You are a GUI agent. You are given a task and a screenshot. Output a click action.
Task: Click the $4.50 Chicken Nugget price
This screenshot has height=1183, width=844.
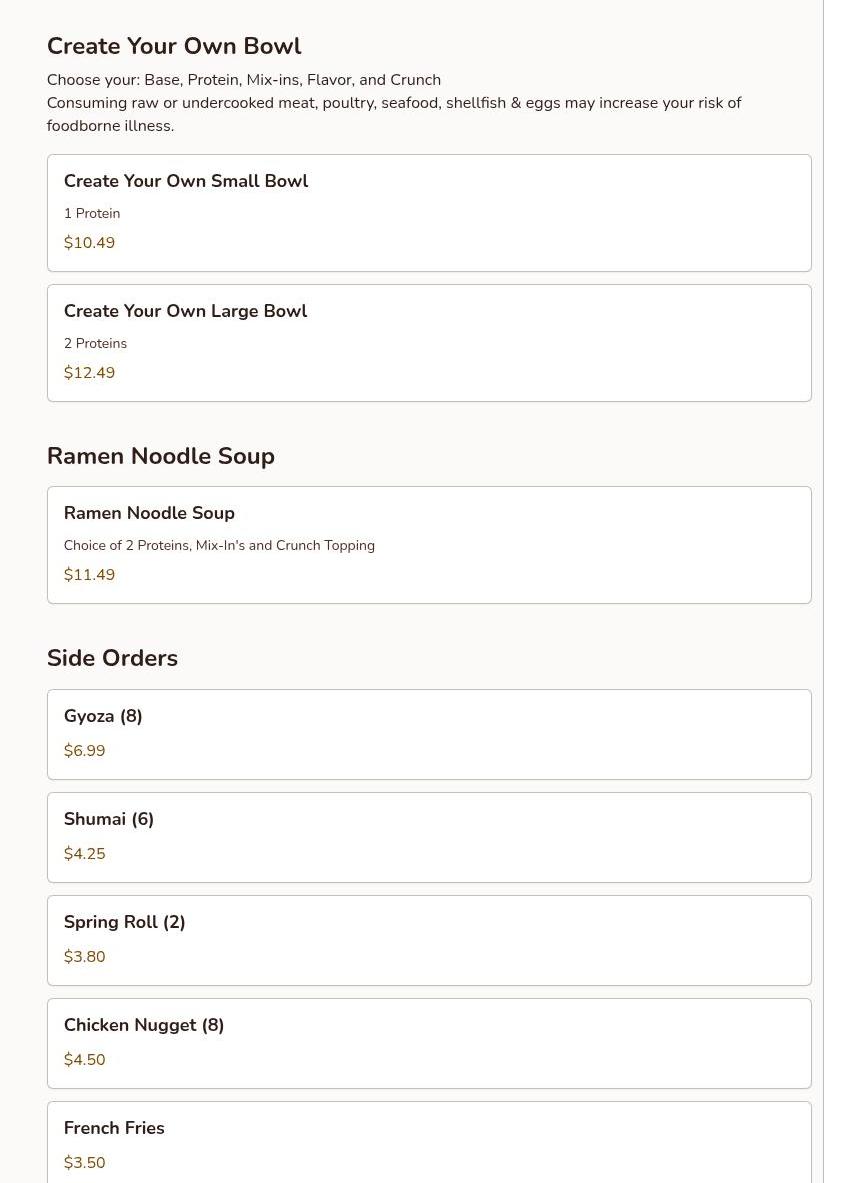click(84, 1059)
